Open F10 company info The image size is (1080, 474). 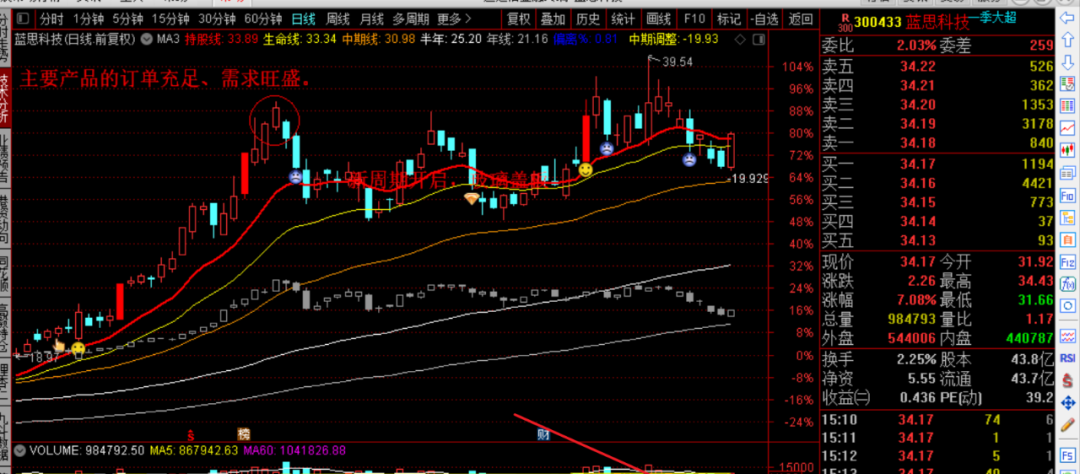coord(694,19)
